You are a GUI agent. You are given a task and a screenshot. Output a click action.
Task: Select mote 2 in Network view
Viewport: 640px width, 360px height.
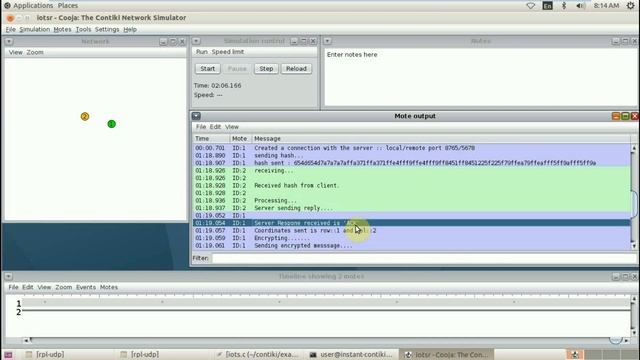tap(84, 116)
